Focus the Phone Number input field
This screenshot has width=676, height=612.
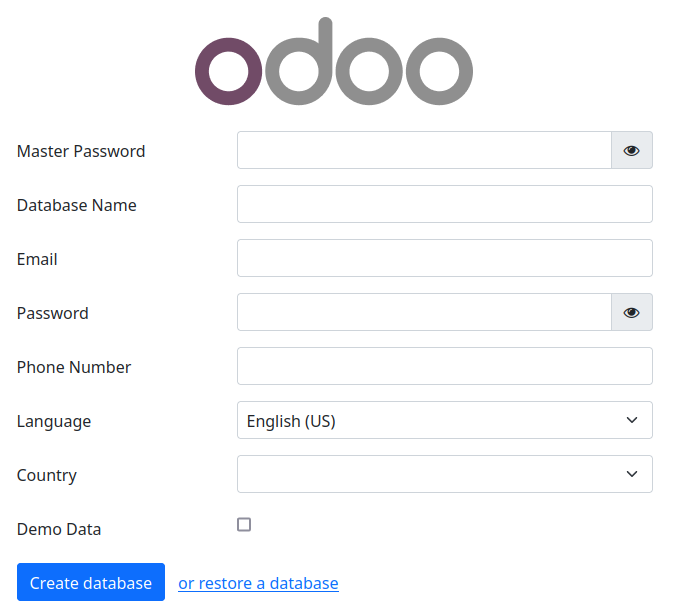[444, 366]
